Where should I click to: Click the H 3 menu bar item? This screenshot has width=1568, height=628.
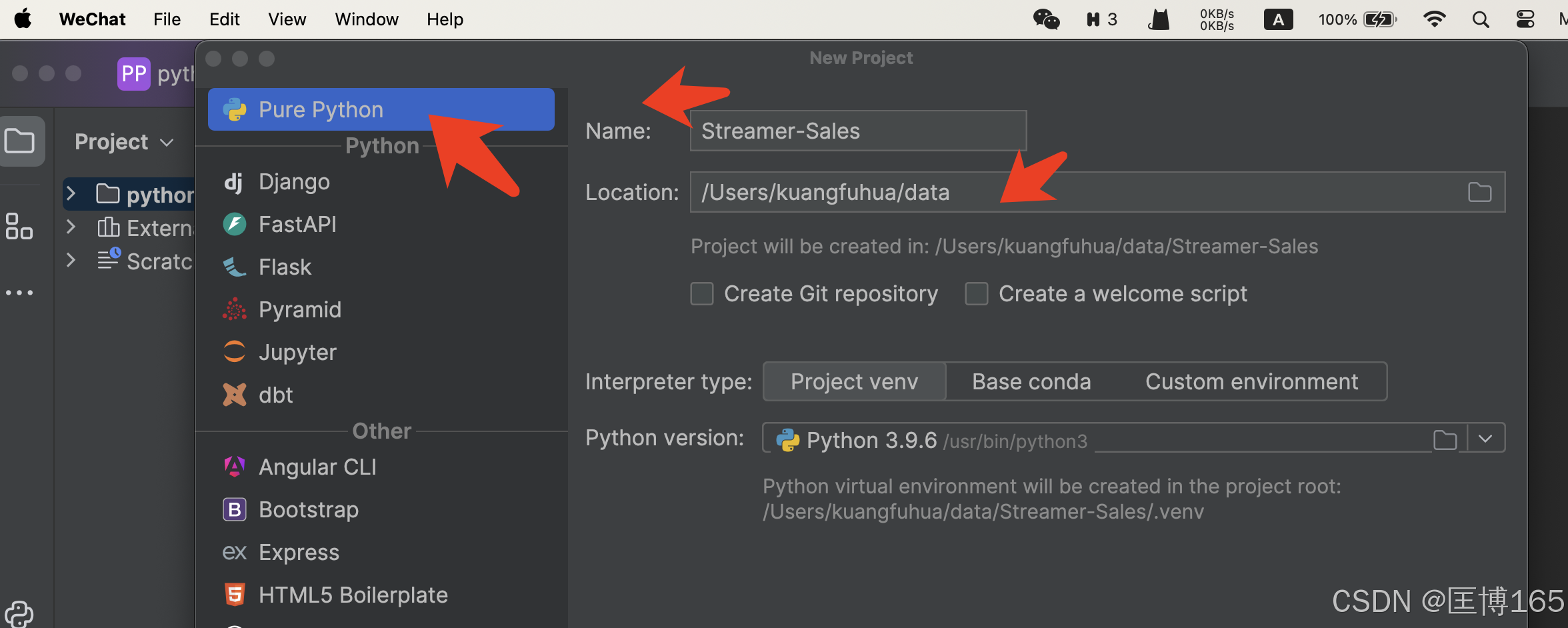point(1101,19)
